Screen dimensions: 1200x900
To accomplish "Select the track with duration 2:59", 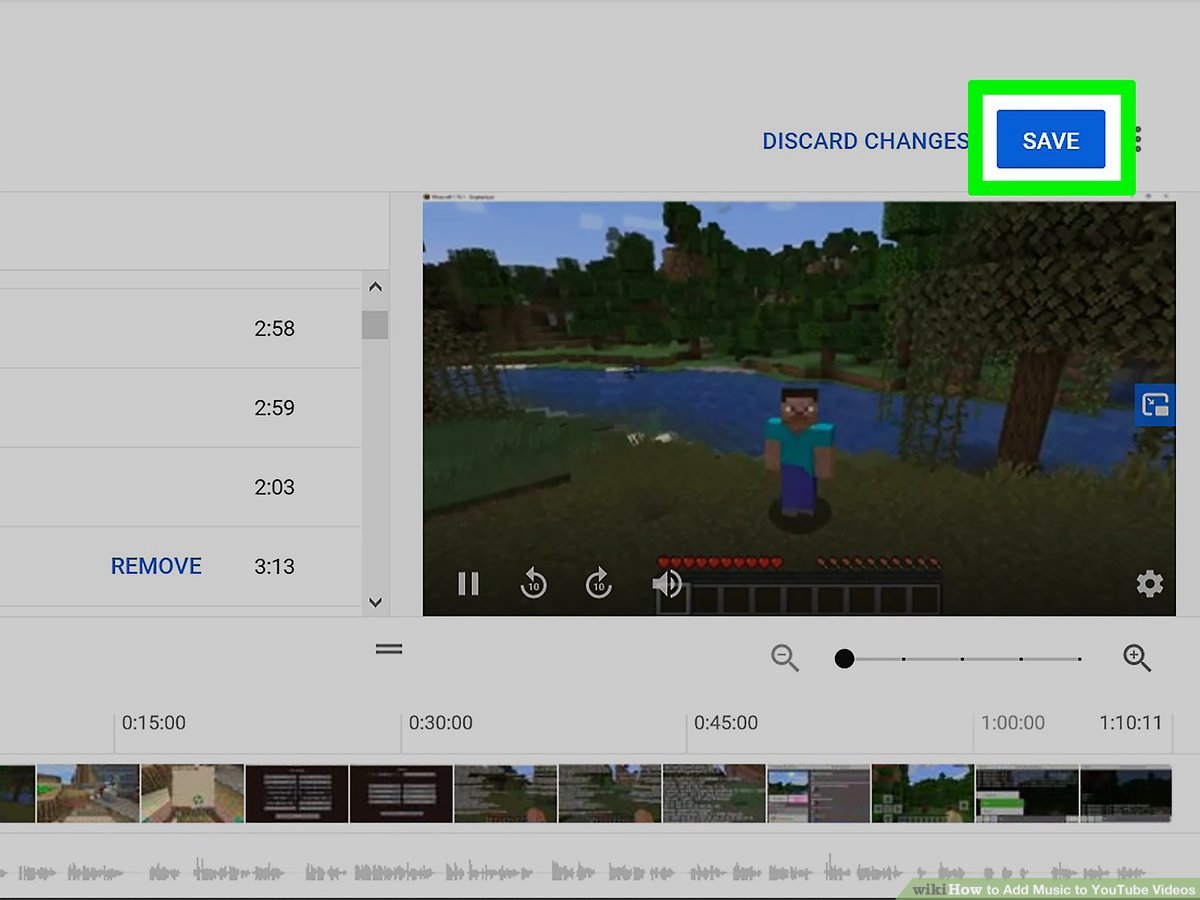I will (180, 407).
